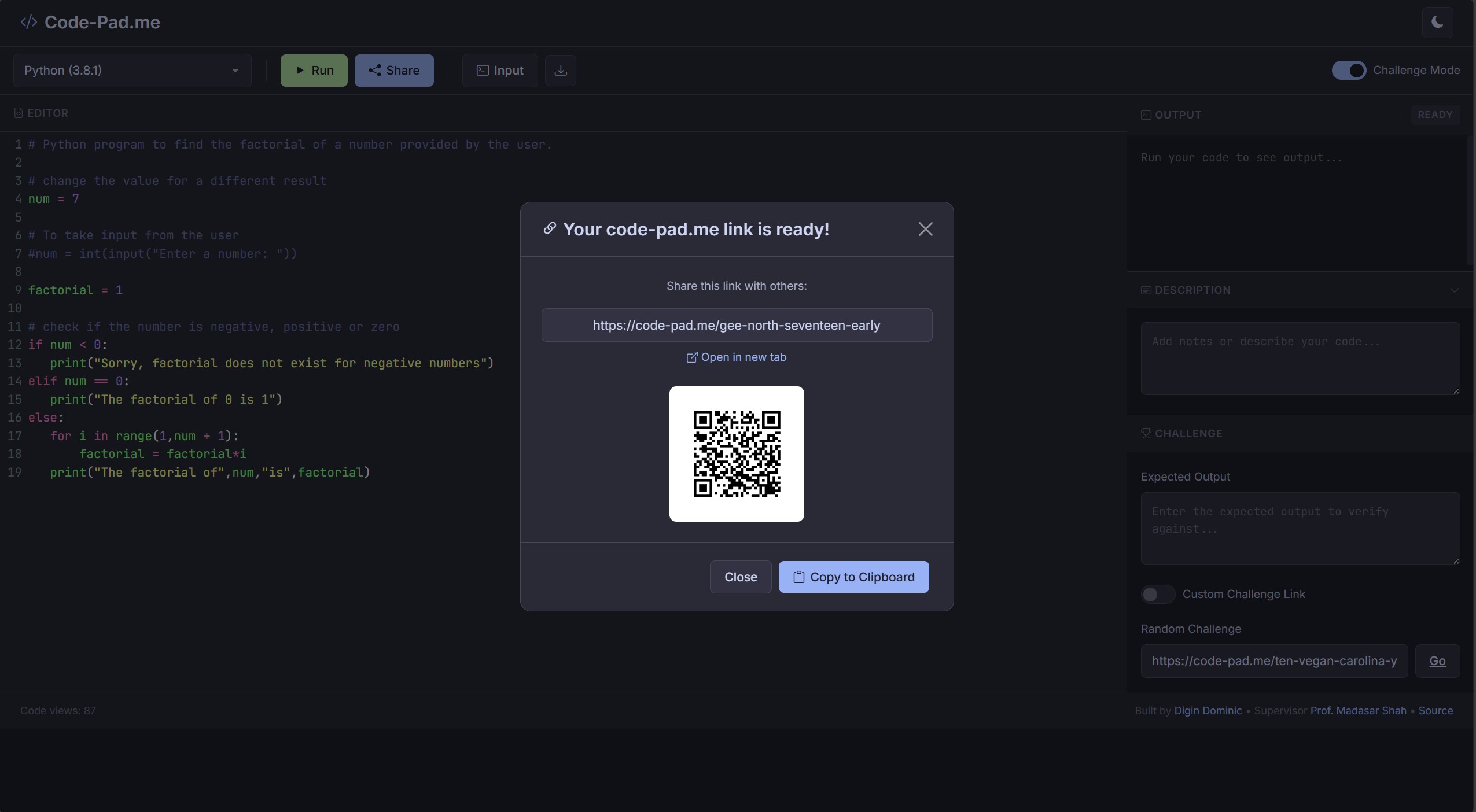Toggle dark mode using the moon icon
The width and height of the screenshot is (1476, 812).
click(x=1437, y=23)
